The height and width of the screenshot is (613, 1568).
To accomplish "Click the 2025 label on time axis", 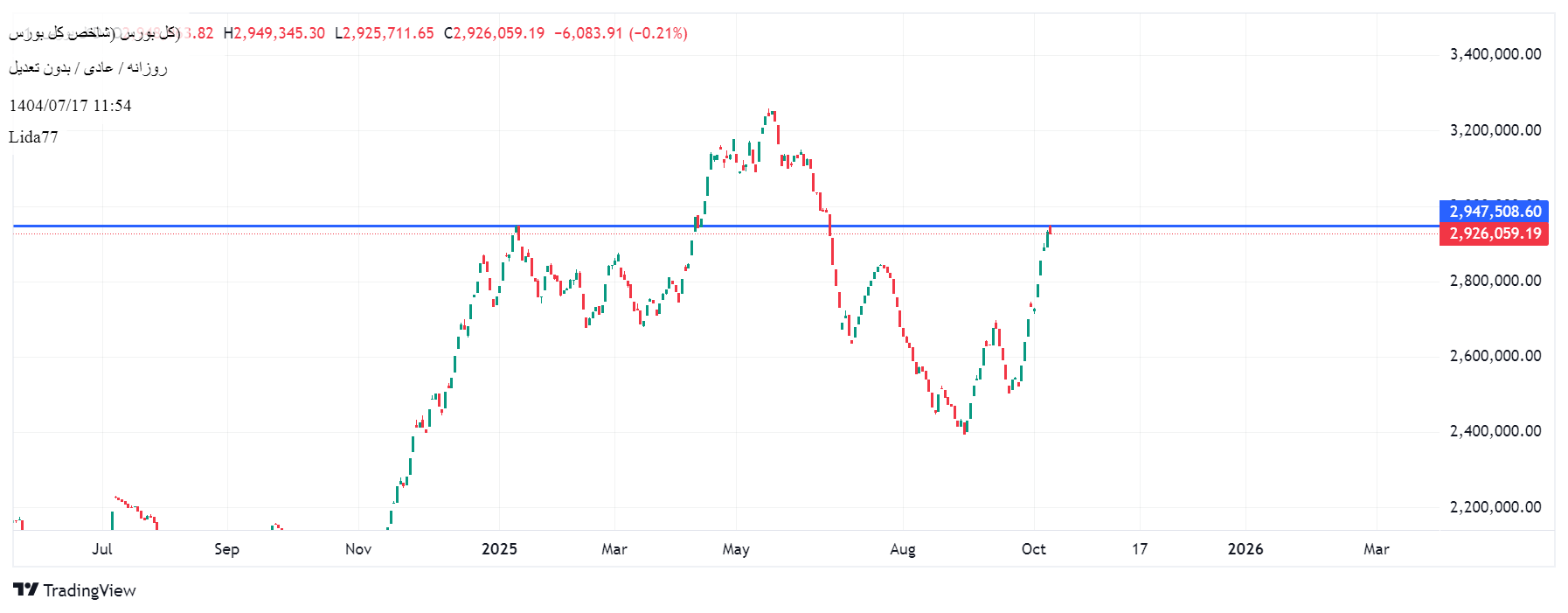I will [x=499, y=549].
